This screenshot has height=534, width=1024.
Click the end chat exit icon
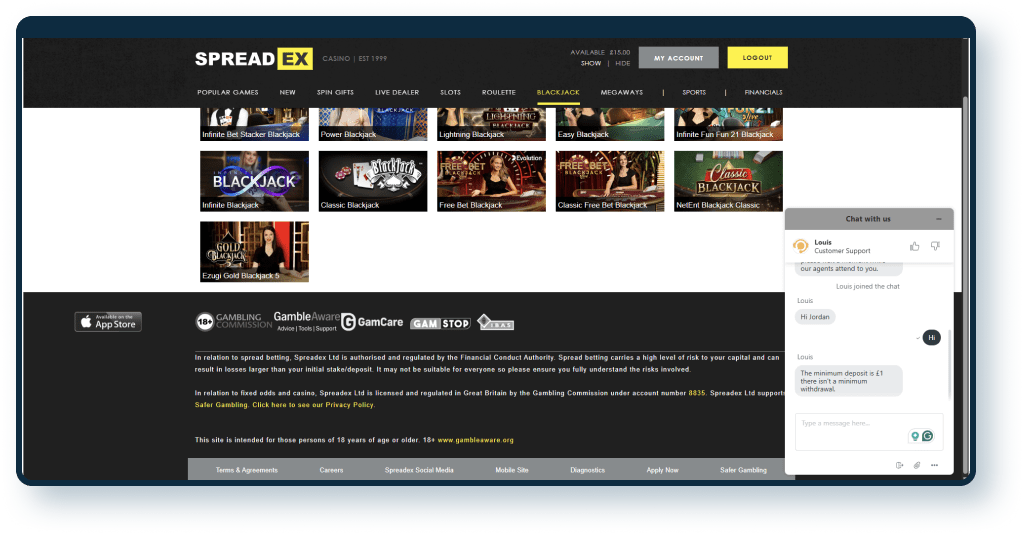(x=899, y=465)
